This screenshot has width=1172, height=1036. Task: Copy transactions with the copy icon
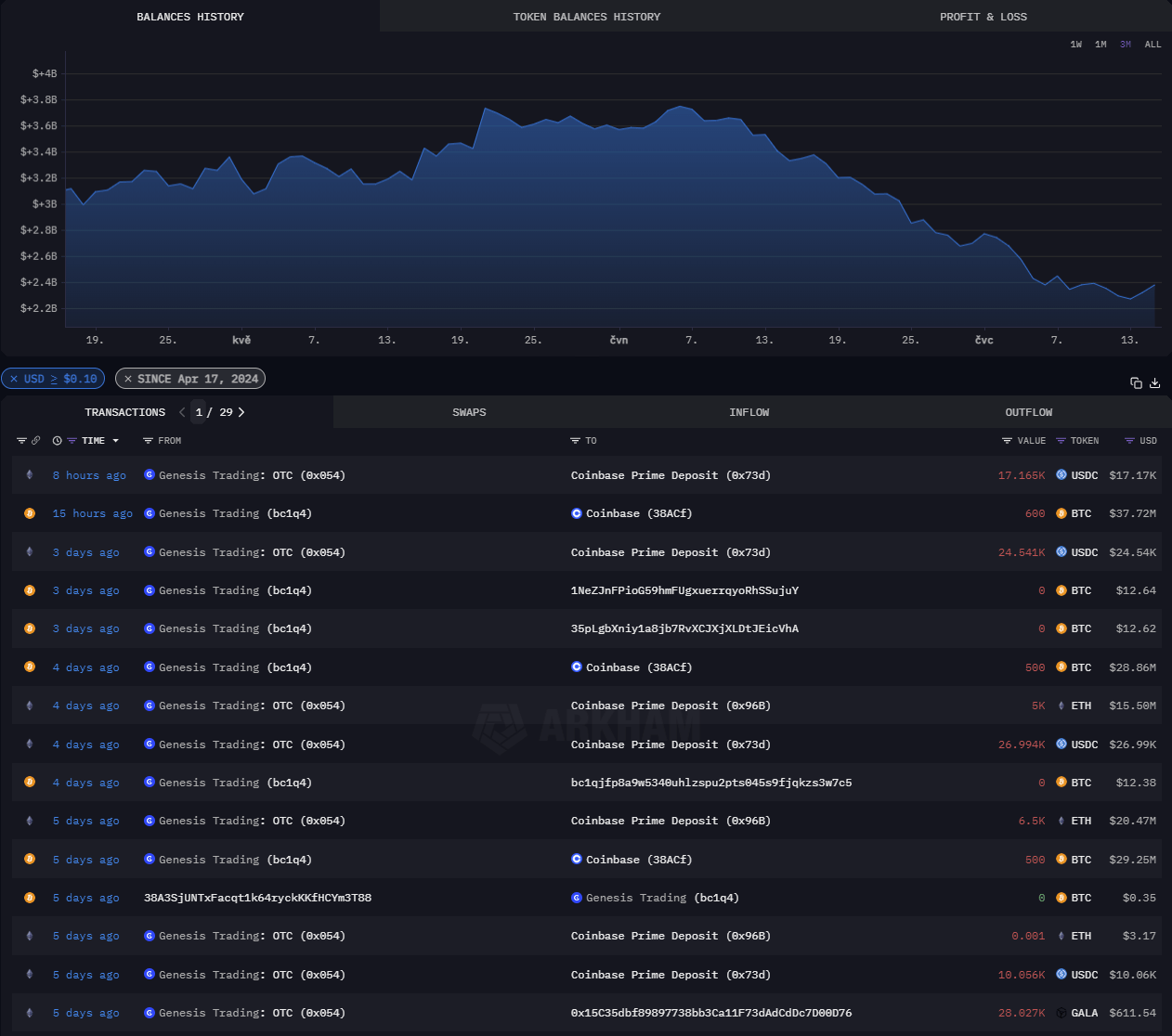[x=1136, y=382]
